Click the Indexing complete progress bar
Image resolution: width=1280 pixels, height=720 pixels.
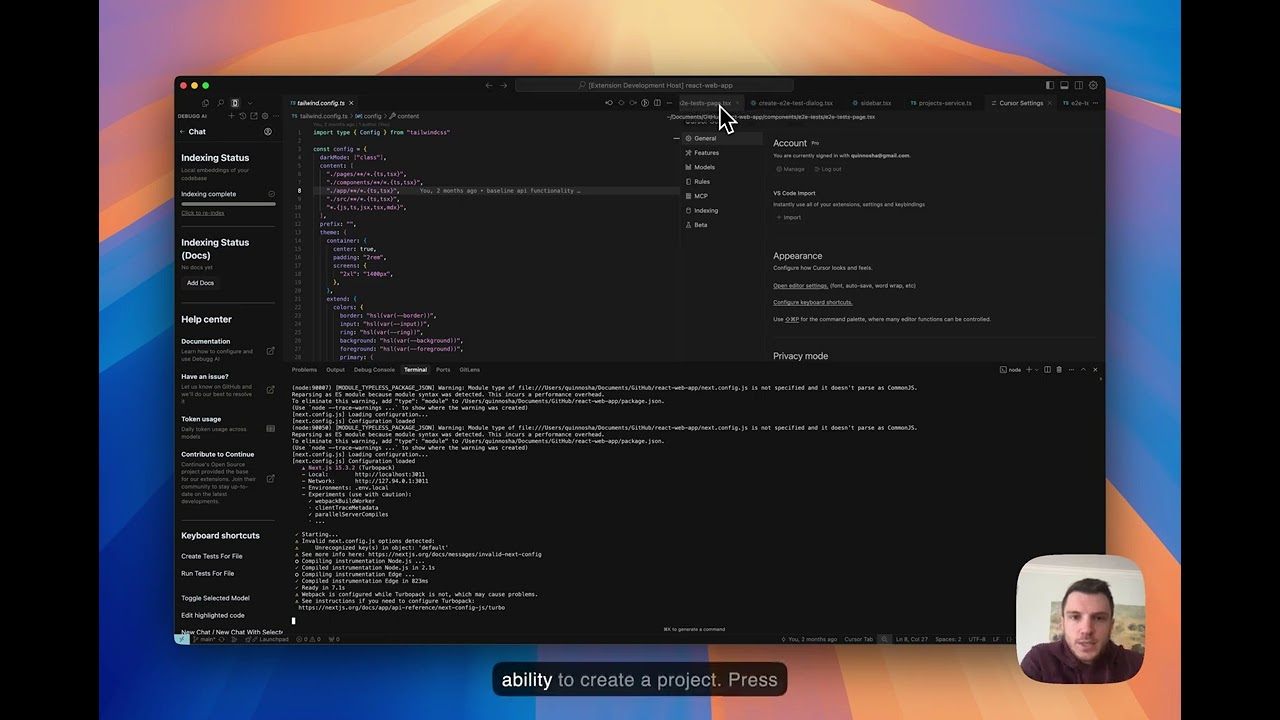point(228,204)
